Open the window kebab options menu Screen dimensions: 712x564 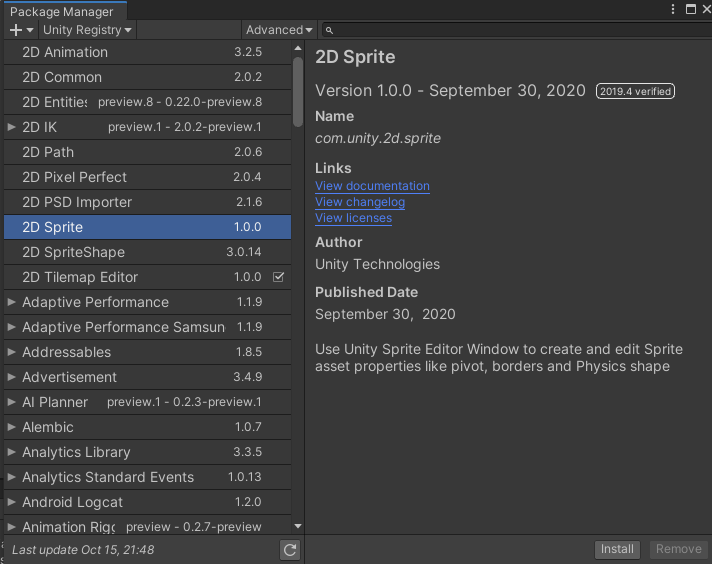pos(673,9)
